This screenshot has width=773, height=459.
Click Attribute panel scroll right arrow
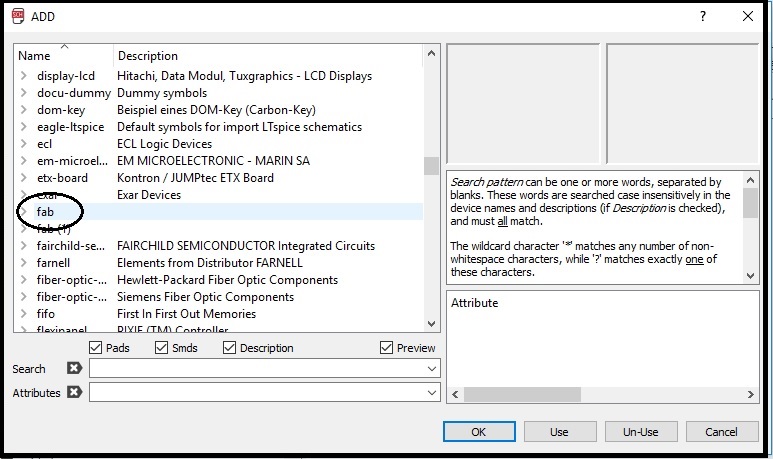[x=750, y=394]
